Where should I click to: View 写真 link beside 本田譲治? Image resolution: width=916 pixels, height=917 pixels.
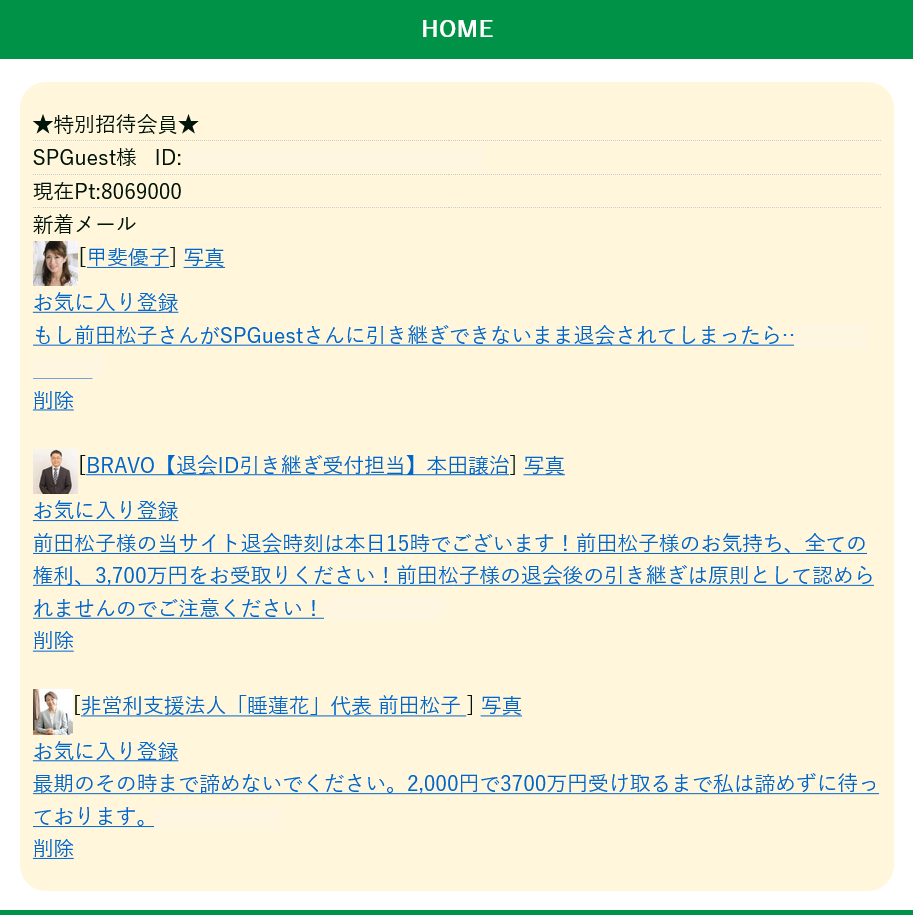[x=544, y=466]
